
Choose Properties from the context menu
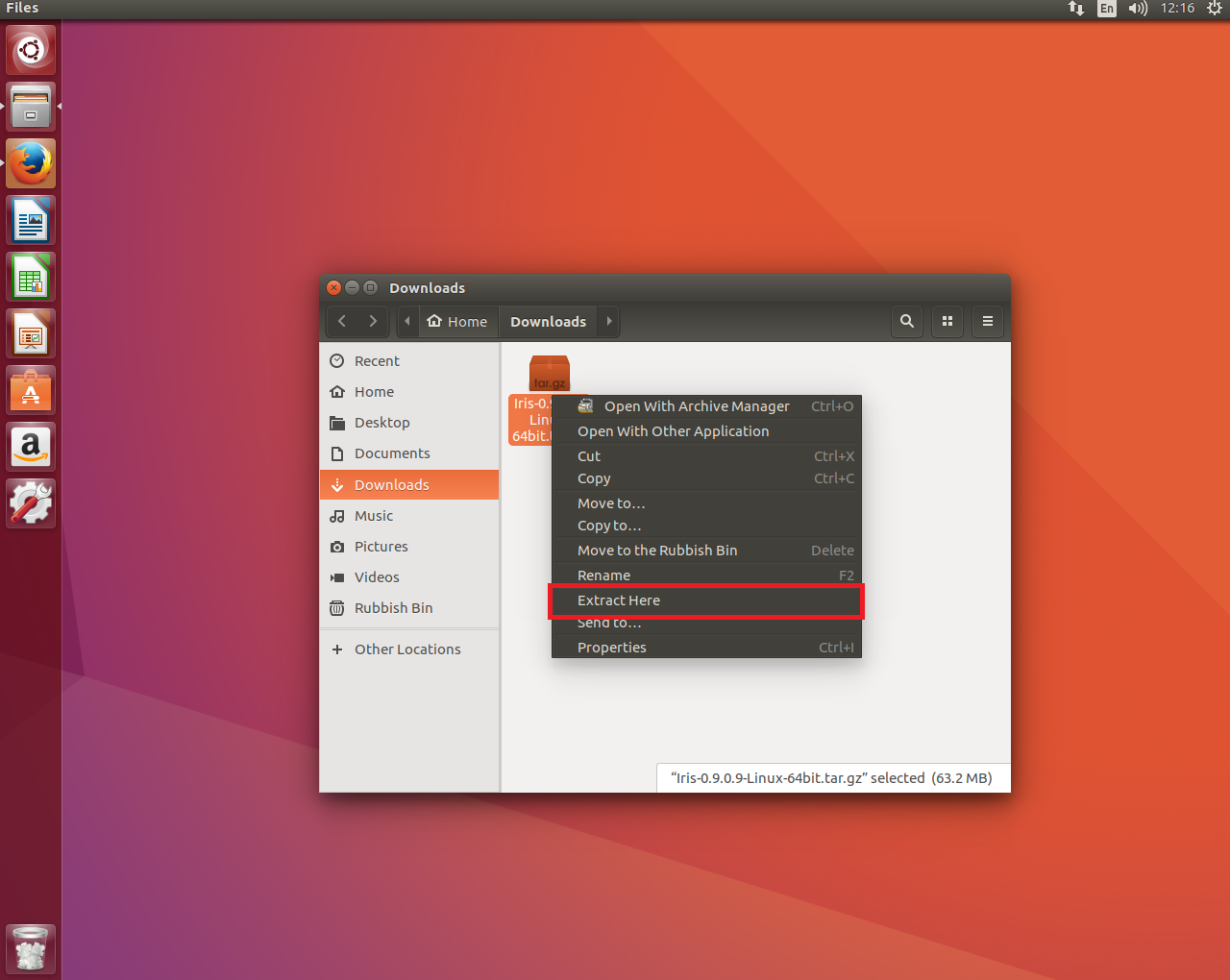coord(706,648)
